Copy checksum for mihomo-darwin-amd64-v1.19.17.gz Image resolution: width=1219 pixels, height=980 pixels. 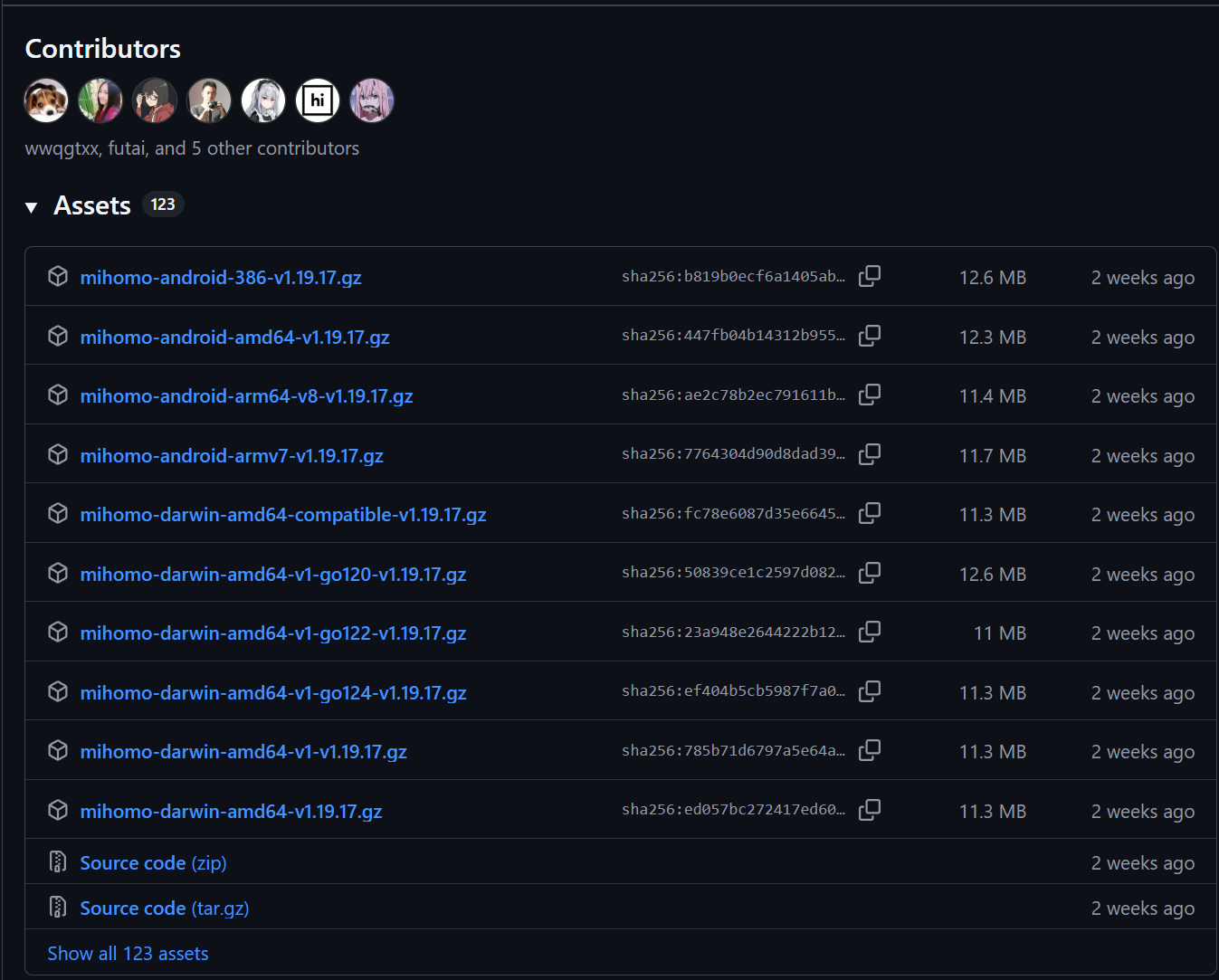pyautogui.click(x=869, y=810)
